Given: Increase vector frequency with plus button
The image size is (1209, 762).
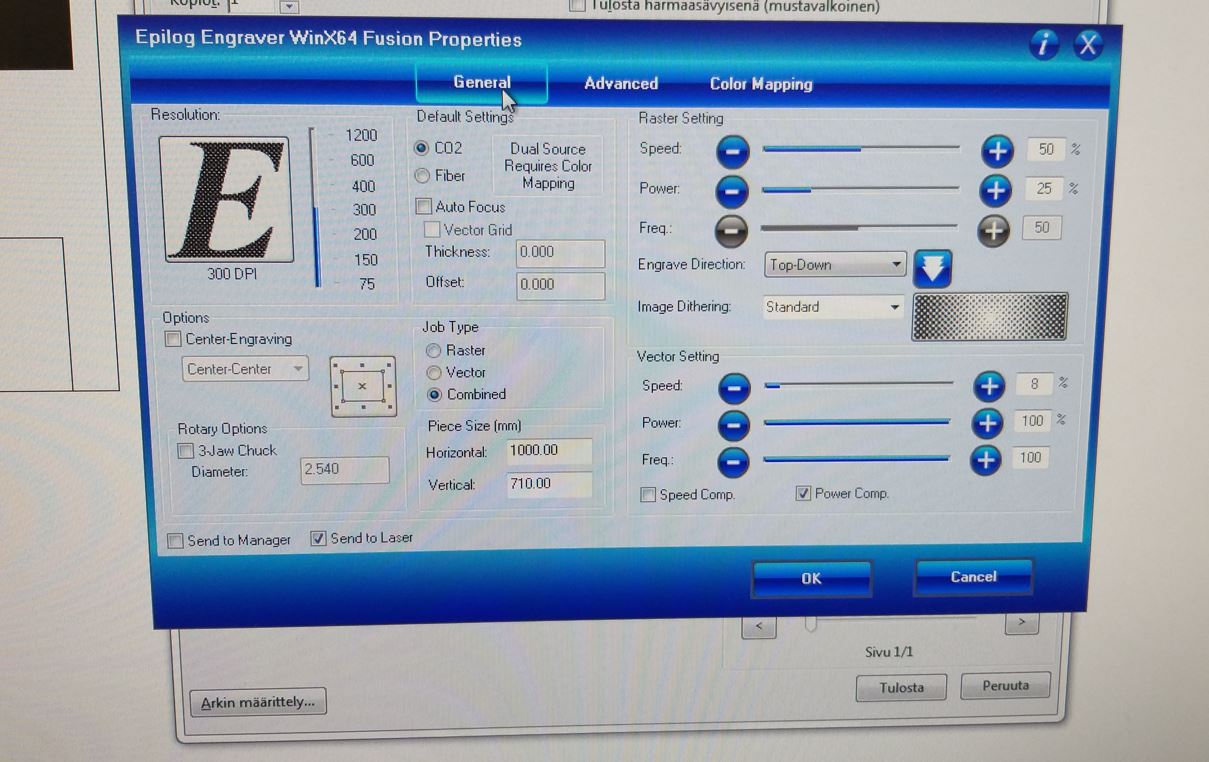Looking at the screenshot, I should [986, 460].
